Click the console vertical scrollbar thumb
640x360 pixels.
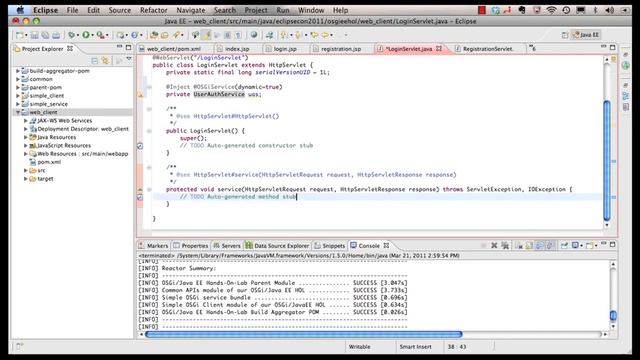click(x=613, y=316)
